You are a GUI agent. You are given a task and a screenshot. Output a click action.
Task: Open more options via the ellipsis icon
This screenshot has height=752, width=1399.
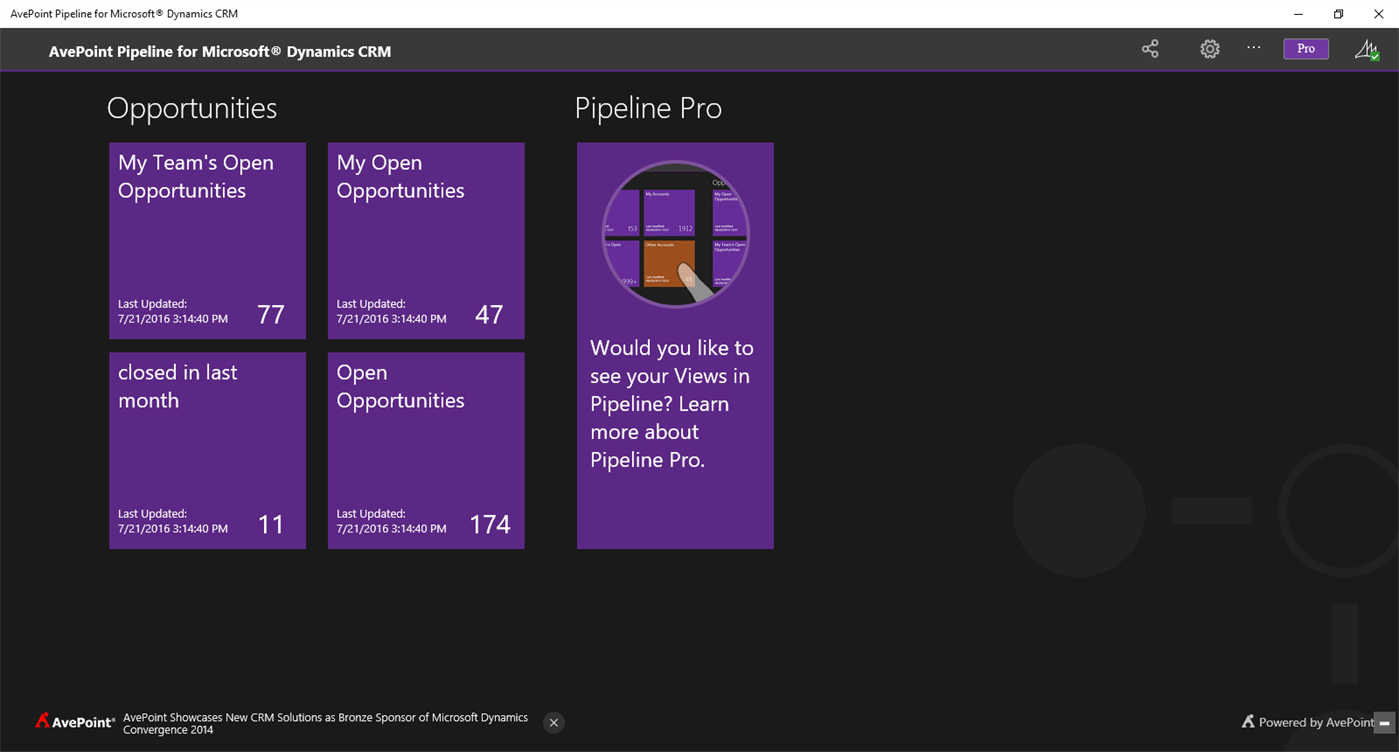click(1253, 48)
